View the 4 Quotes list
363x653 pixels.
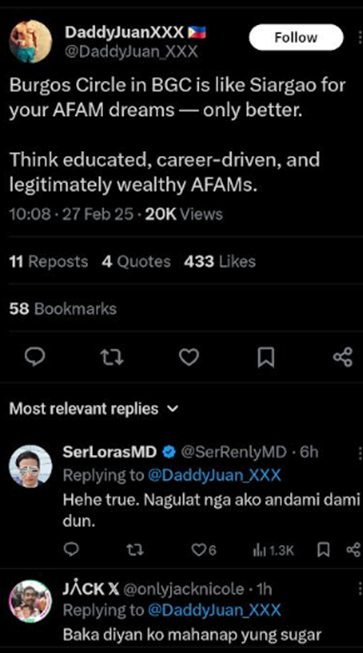tap(136, 262)
